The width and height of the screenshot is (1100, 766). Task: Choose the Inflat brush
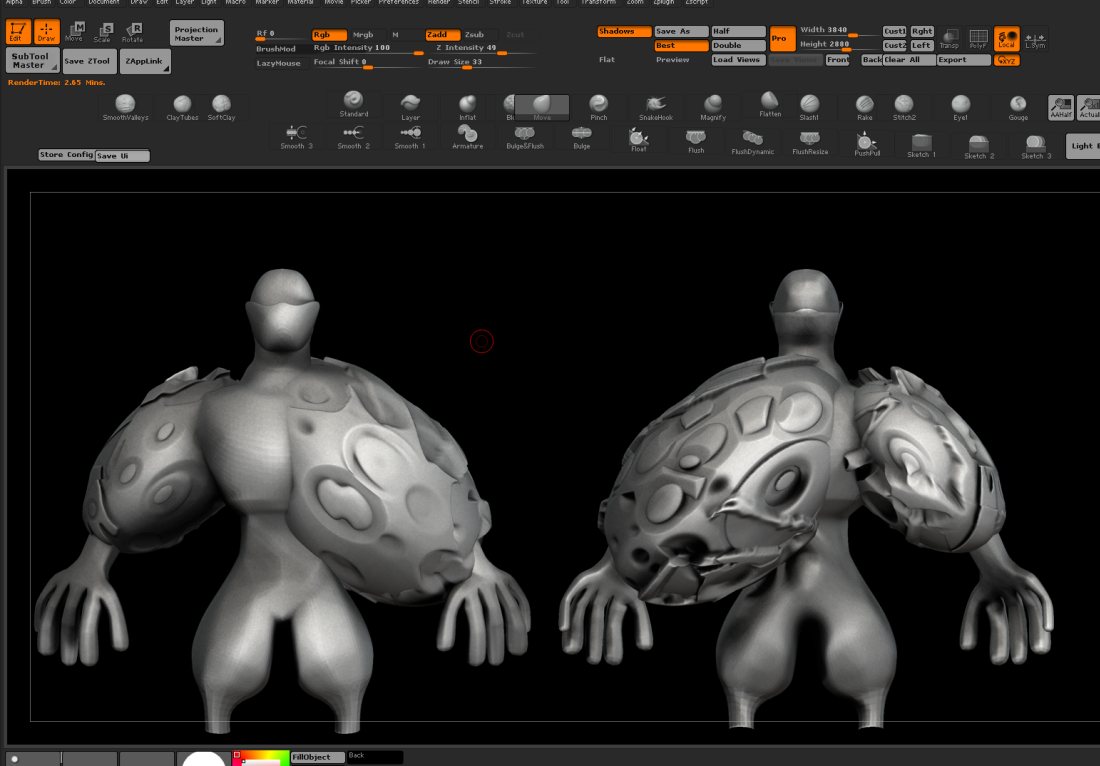tap(467, 107)
